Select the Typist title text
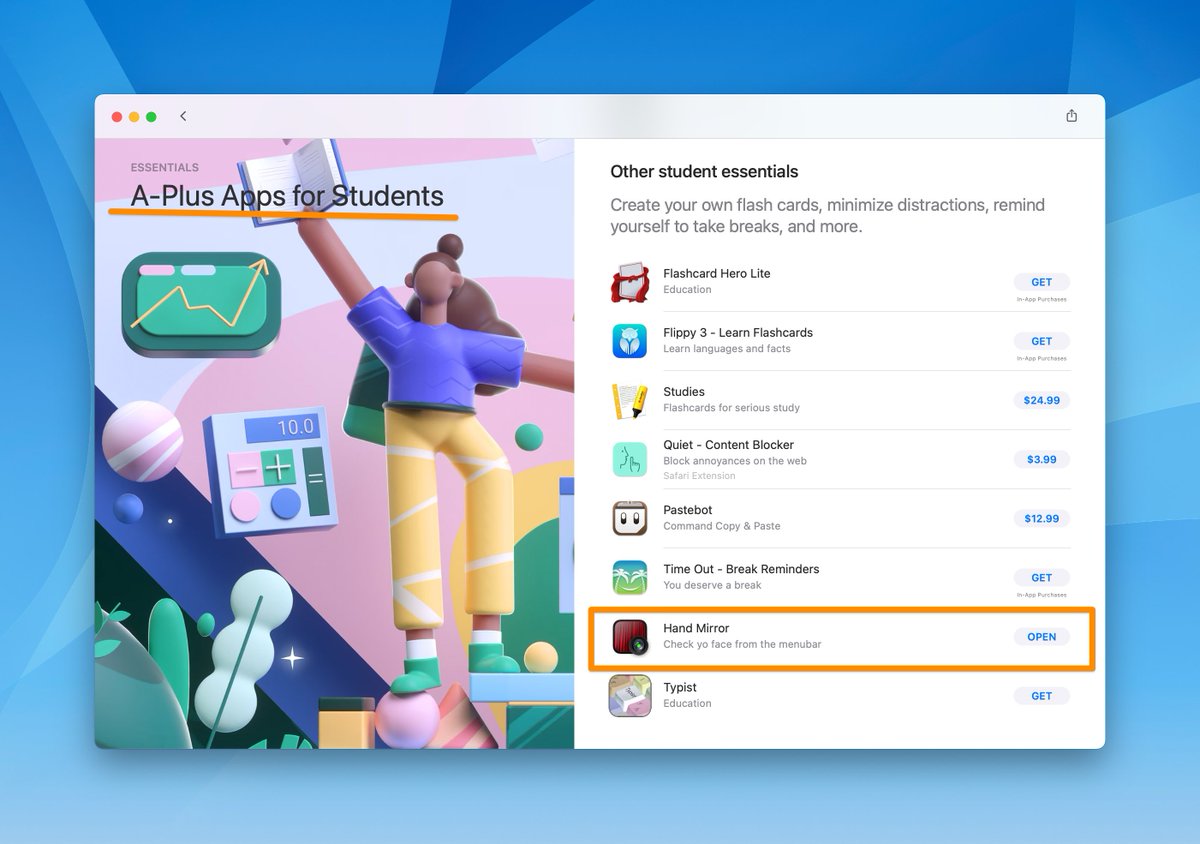Screen dimensions: 1200x844 click(680, 687)
